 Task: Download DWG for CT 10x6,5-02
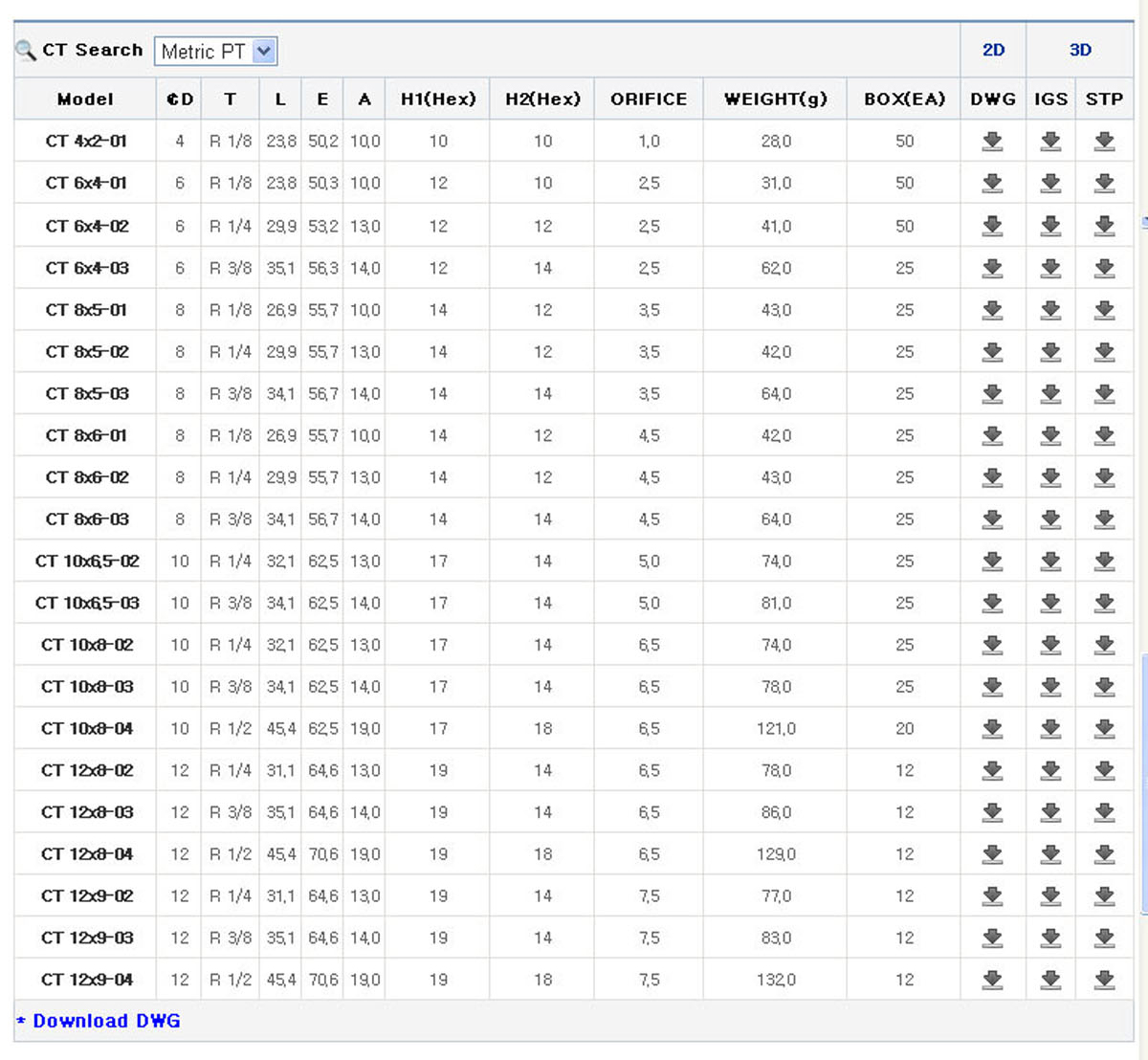pyautogui.click(x=993, y=562)
